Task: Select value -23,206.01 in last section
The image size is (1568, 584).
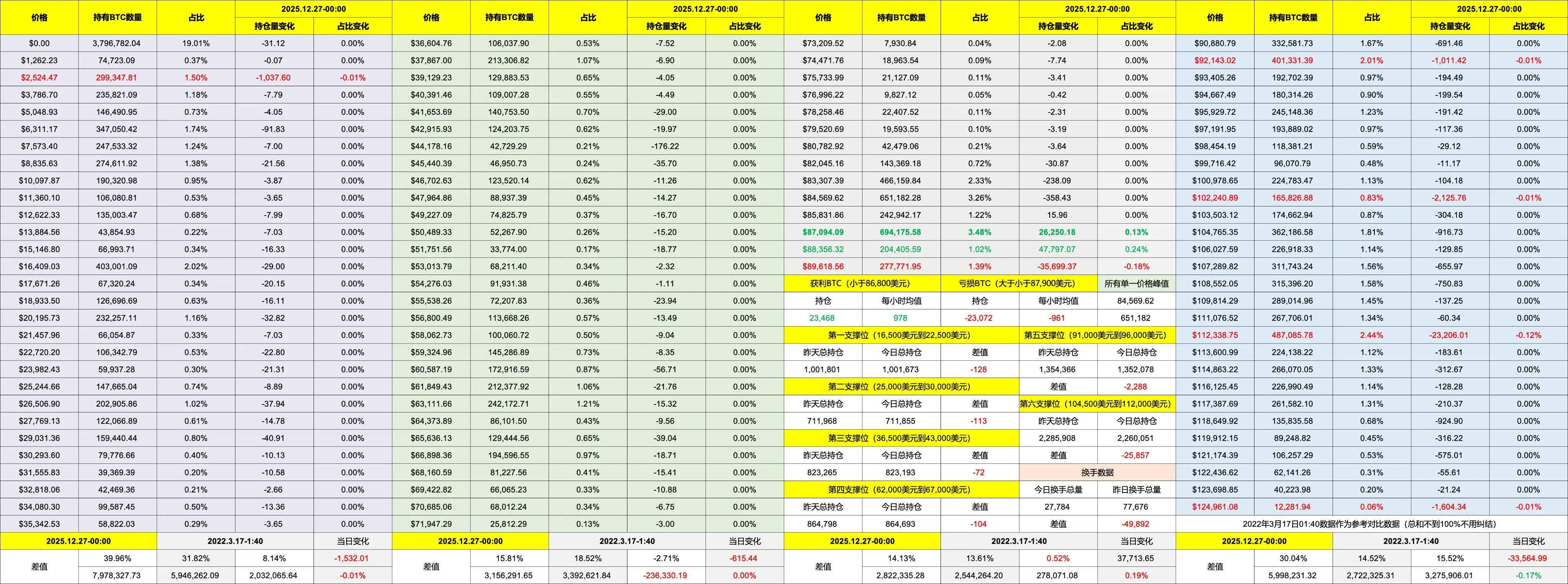Action: [1449, 335]
